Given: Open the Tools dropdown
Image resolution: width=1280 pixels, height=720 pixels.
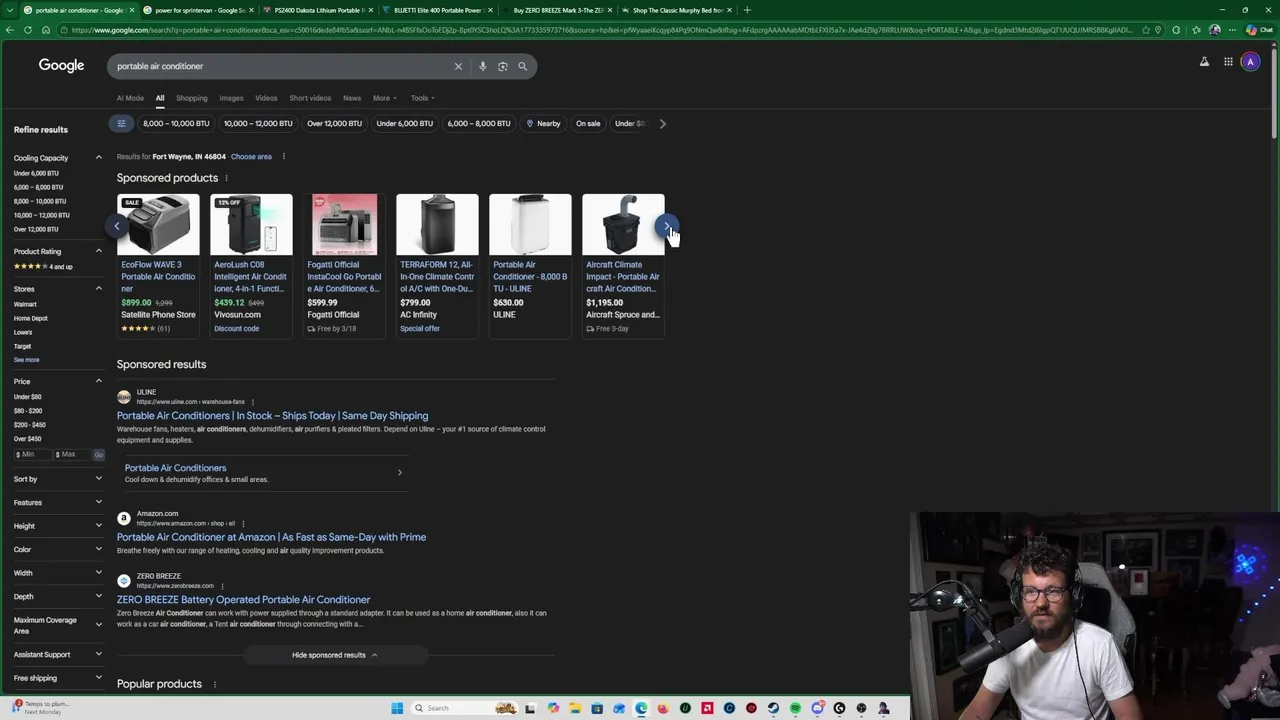Looking at the screenshot, I should pos(422,98).
